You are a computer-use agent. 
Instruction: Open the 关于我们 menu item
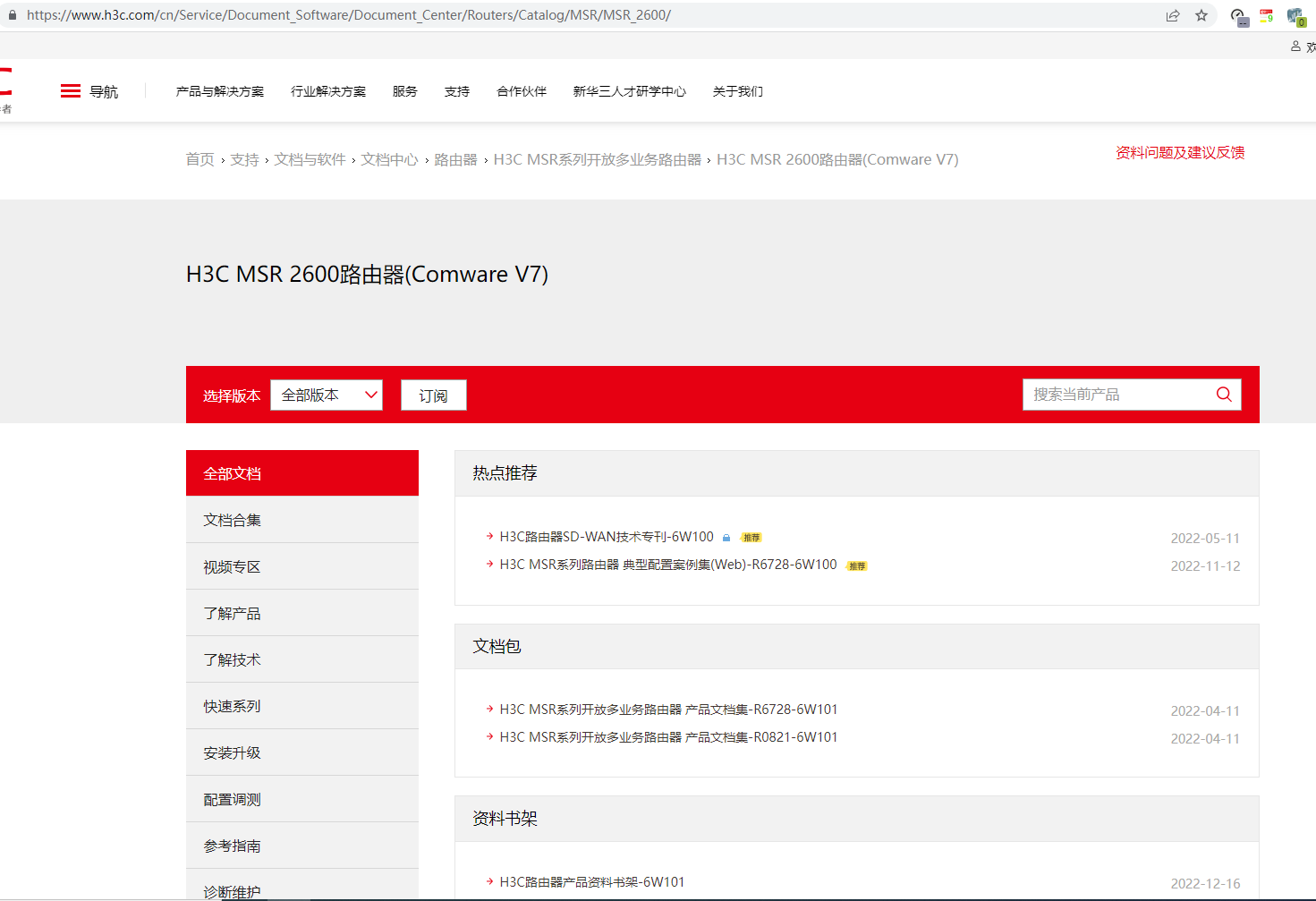click(738, 91)
